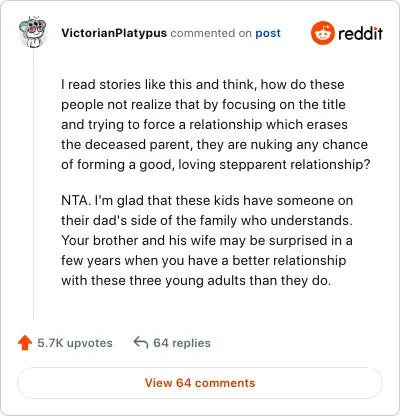Screen dimensions: 400x416
Task: Click the line "their dad's side of the family"
Action: [207, 221]
